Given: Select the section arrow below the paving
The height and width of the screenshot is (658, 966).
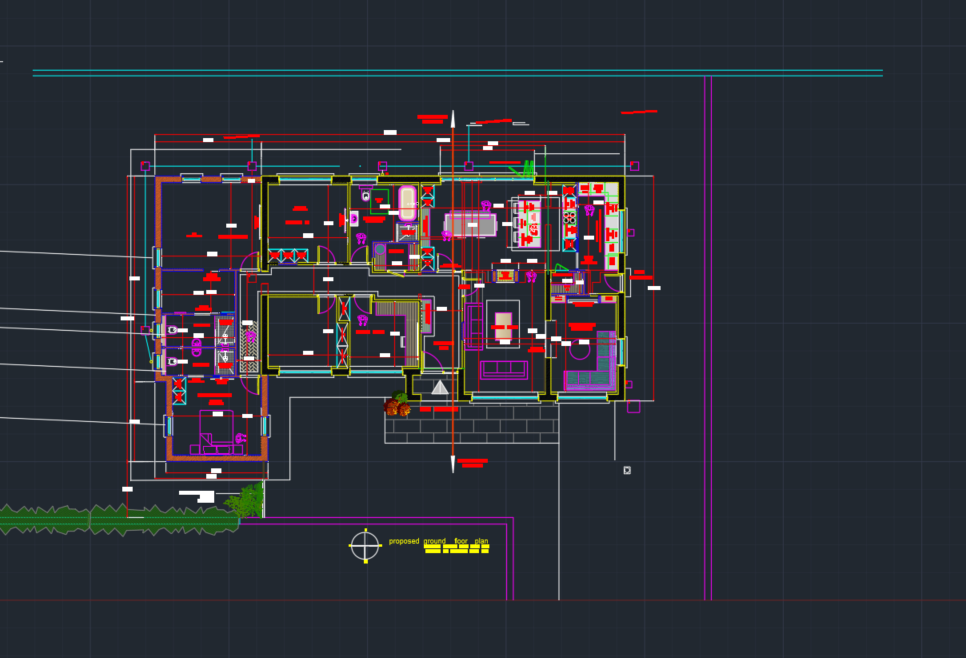Looking at the screenshot, I should pos(453,463).
